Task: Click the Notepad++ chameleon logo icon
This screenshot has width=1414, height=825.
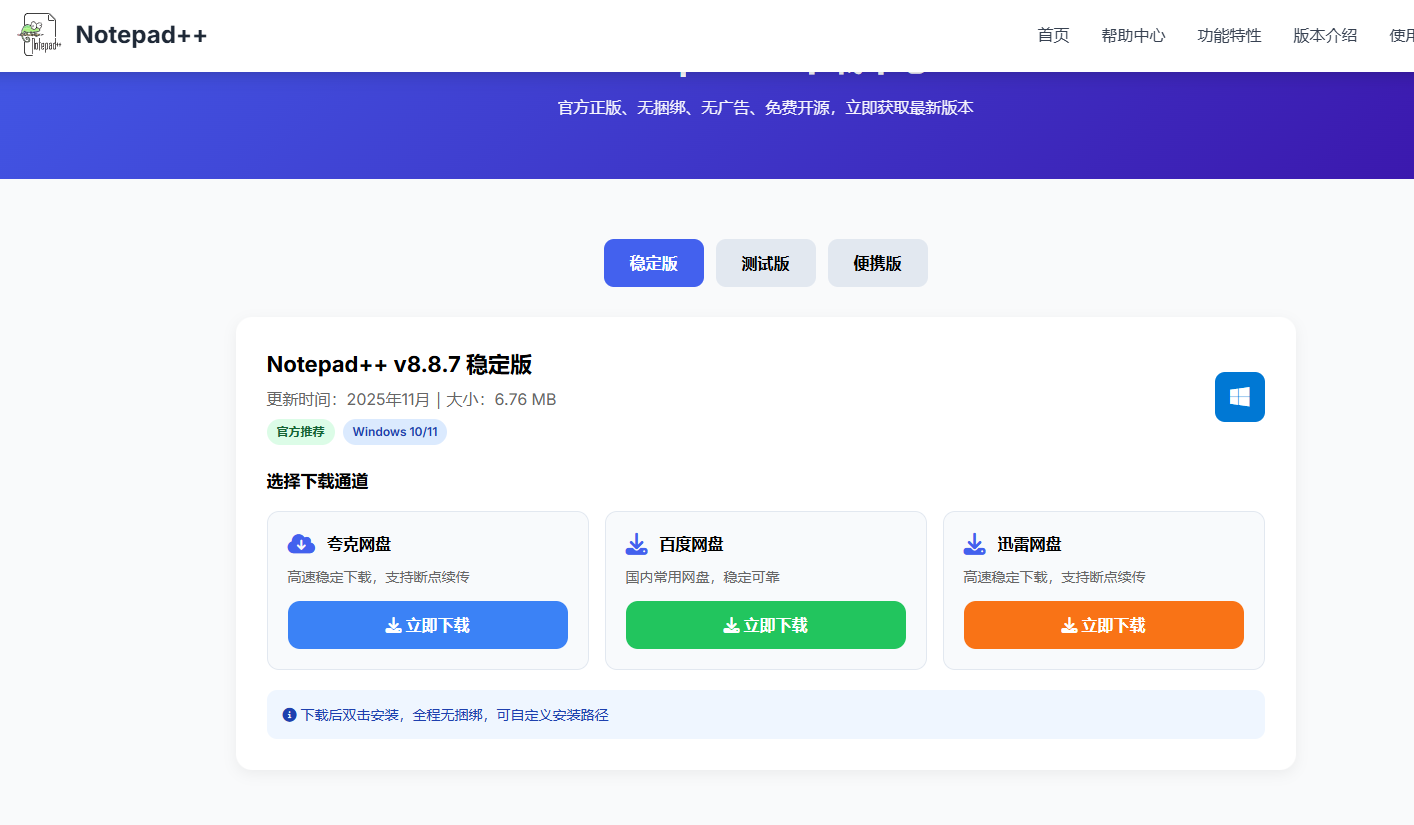Action: [39, 35]
